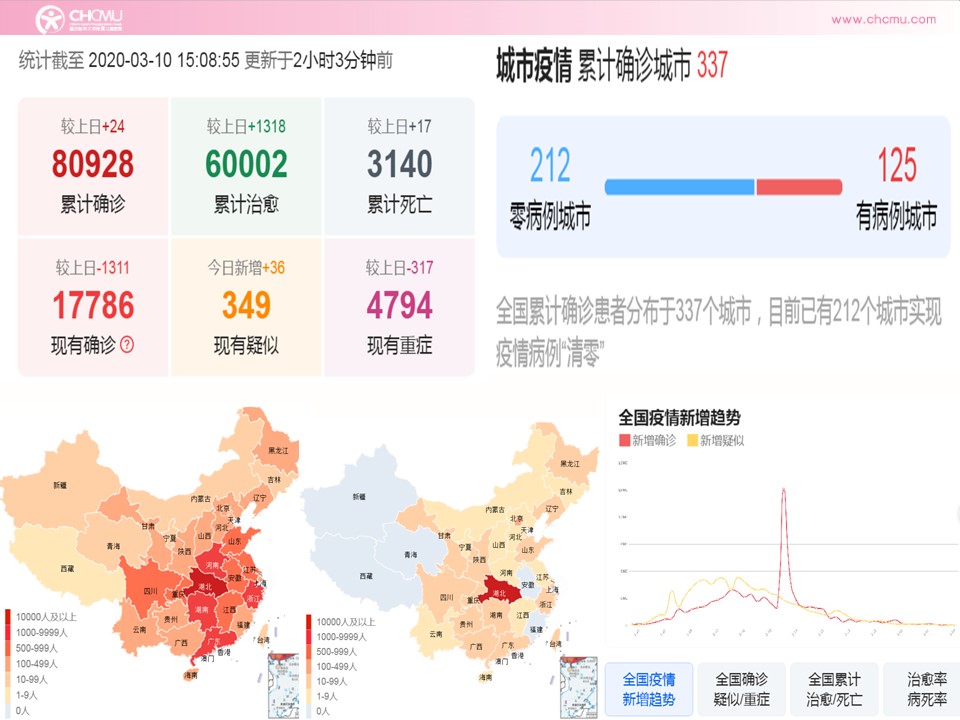Click 西藏 province on the left orange map

coord(67,568)
